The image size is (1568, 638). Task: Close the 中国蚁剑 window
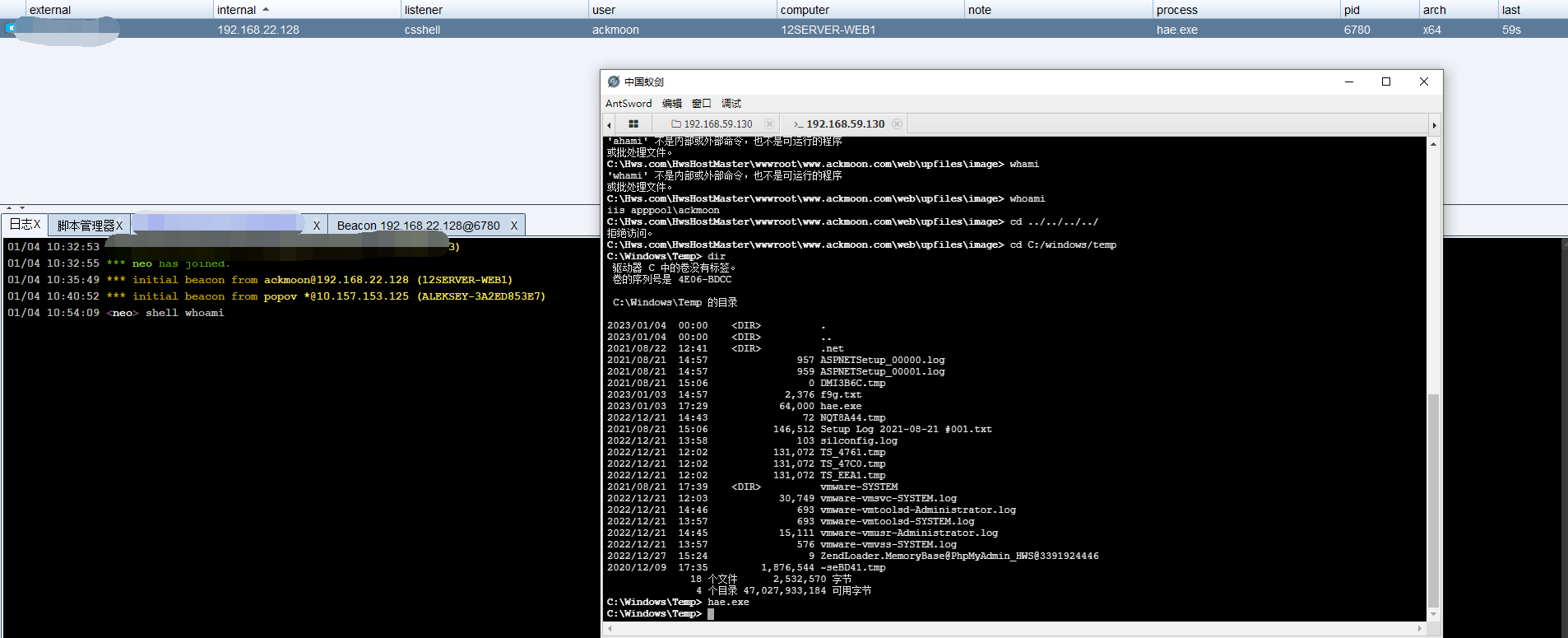(1424, 81)
